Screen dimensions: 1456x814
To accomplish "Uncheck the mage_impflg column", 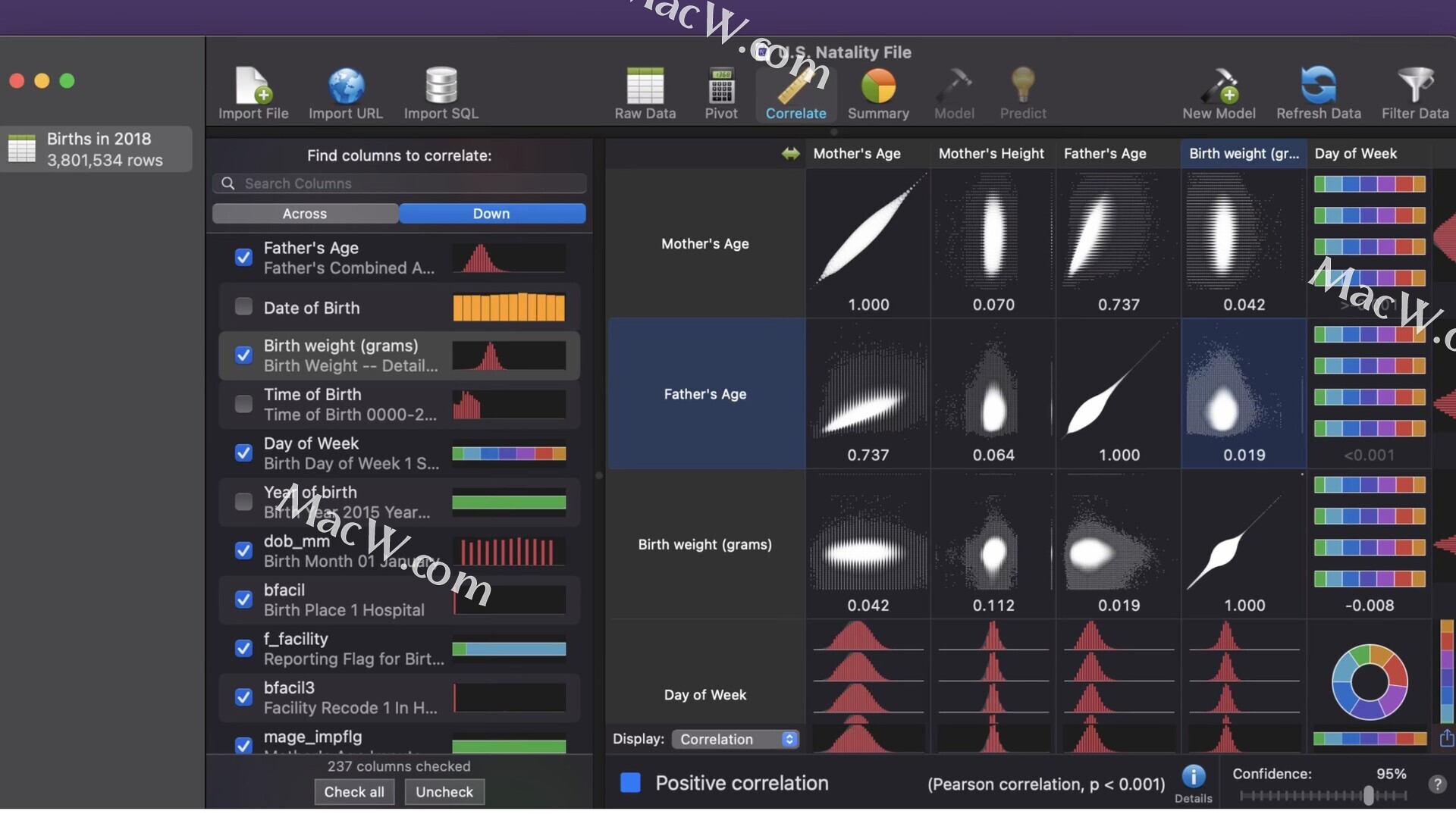I will click(x=243, y=746).
